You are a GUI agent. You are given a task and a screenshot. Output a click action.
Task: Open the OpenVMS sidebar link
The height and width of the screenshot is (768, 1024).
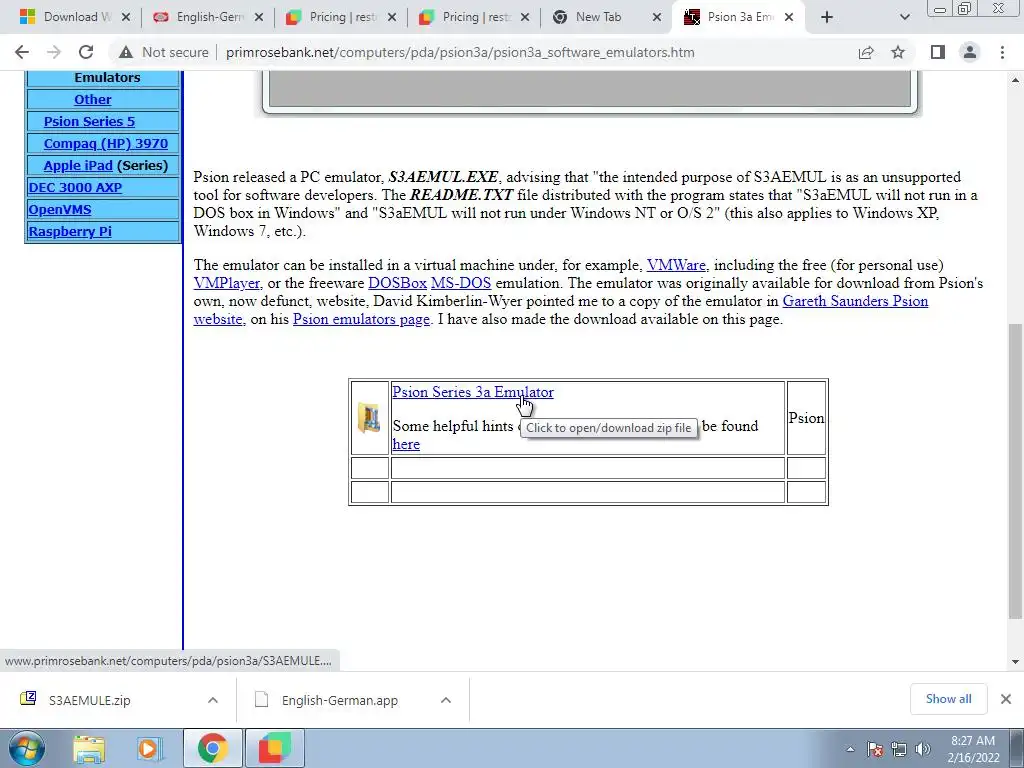point(59,210)
